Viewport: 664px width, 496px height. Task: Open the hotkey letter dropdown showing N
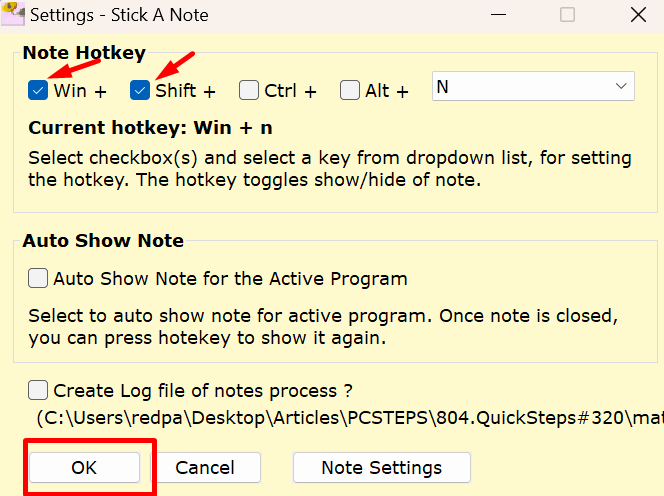click(x=533, y=86)
